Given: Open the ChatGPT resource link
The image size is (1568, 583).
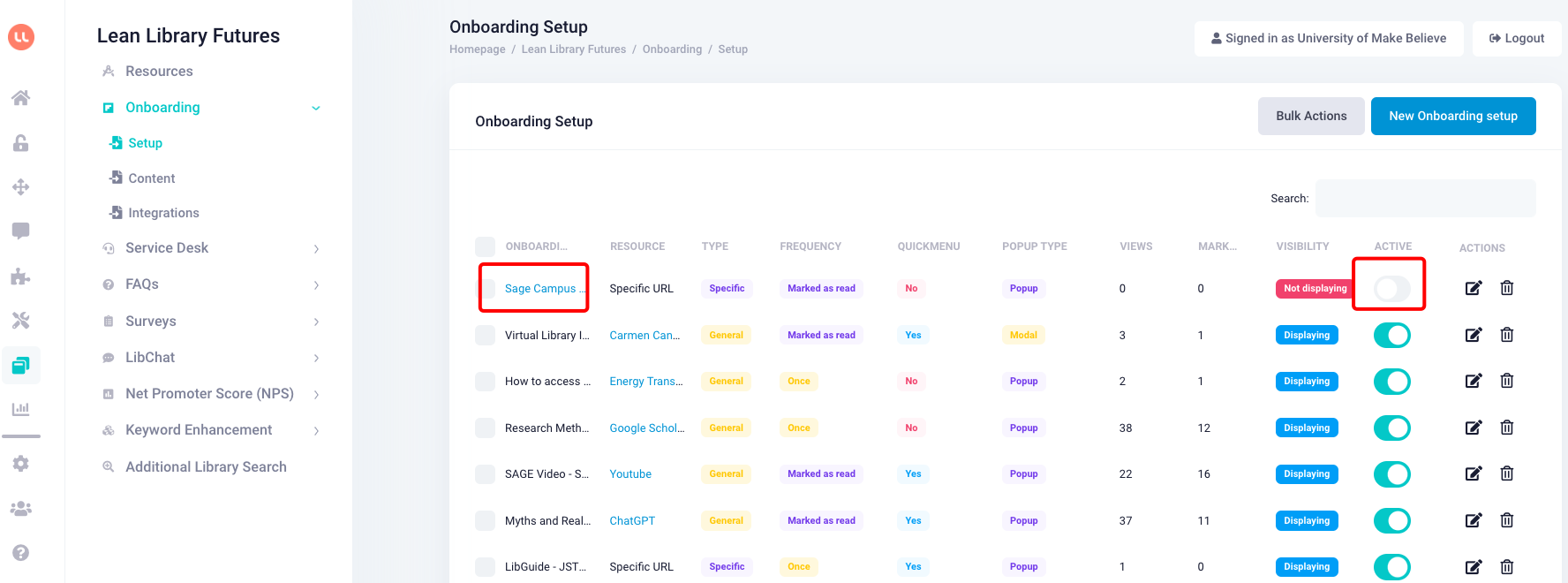Looking at the screenshot, I should pyautogui.click(x=632, y=521).
